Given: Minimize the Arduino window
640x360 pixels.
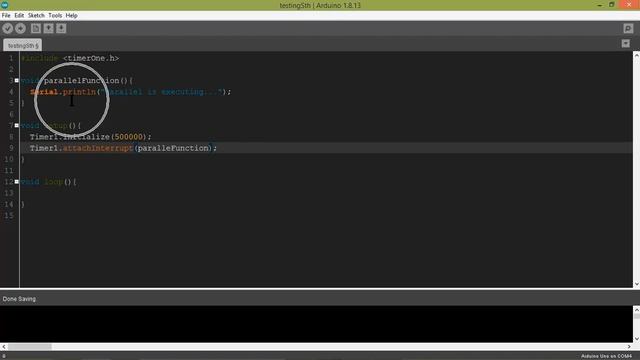Looking at the screenshot, I should pos(600,5).
